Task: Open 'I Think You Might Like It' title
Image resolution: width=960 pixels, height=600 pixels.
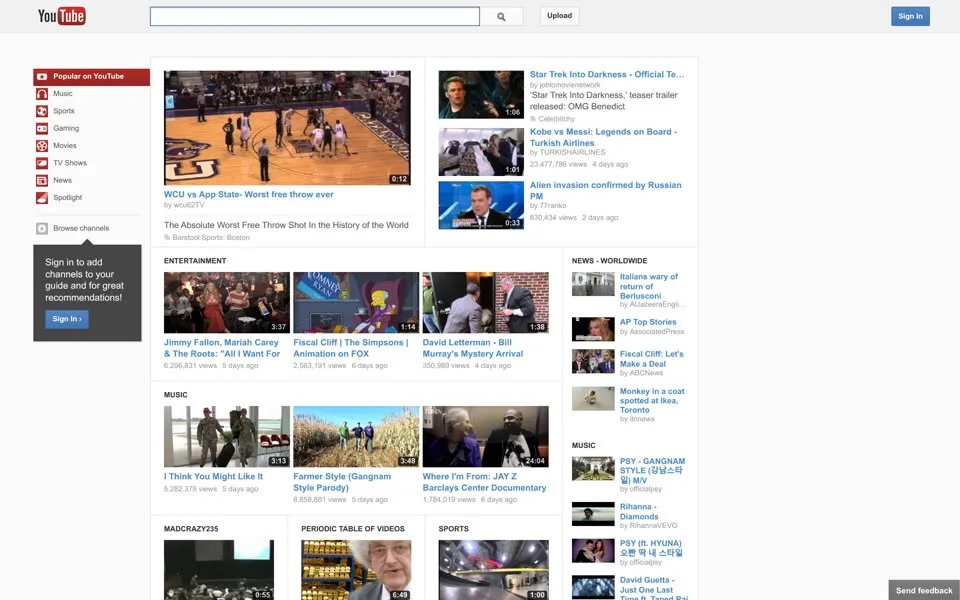Action: pos(213,476)
